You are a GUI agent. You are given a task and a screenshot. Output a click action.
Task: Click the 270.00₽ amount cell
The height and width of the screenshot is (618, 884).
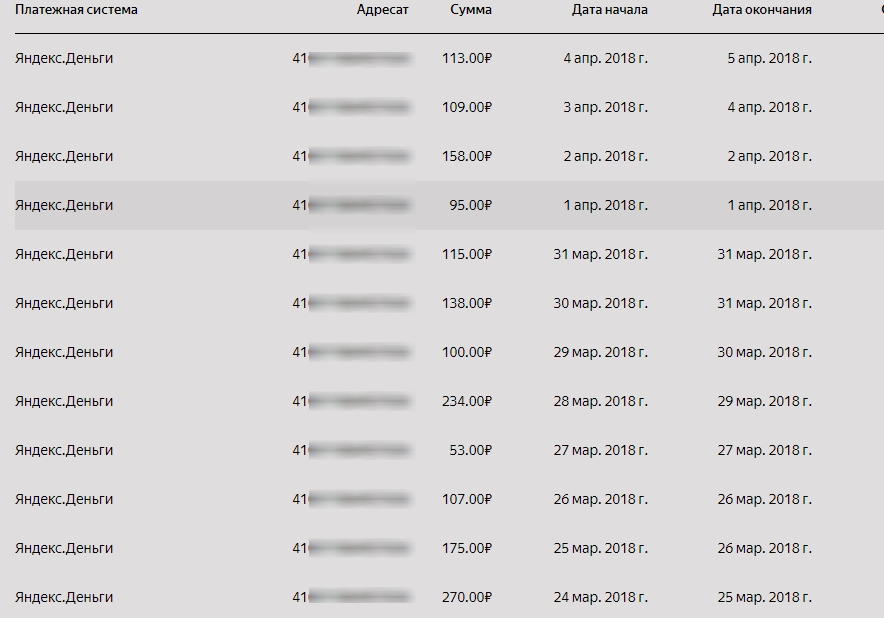[x=467, y=597]
